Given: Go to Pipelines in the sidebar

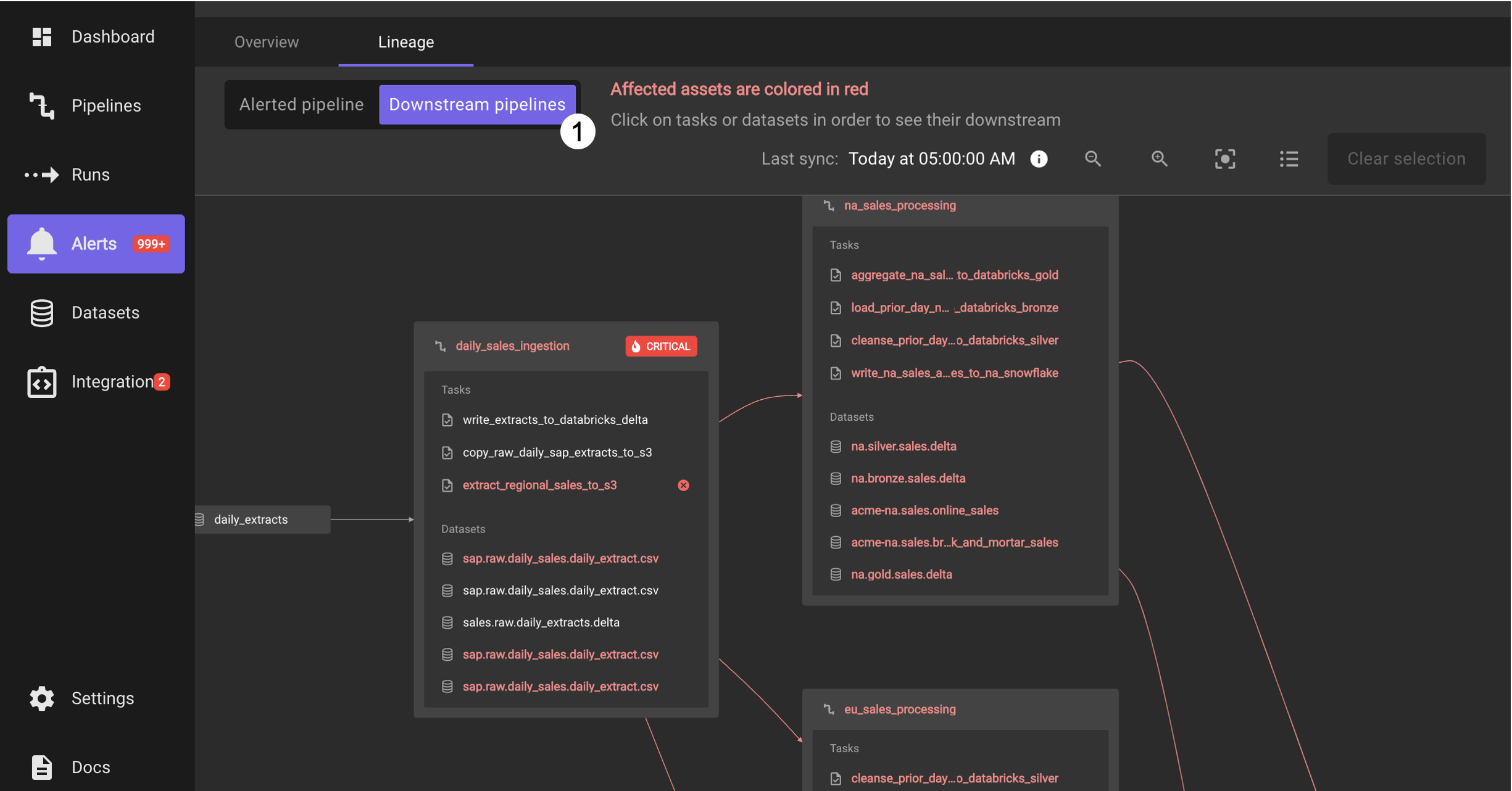Looking at the screenshot, I should click(106, 106).
